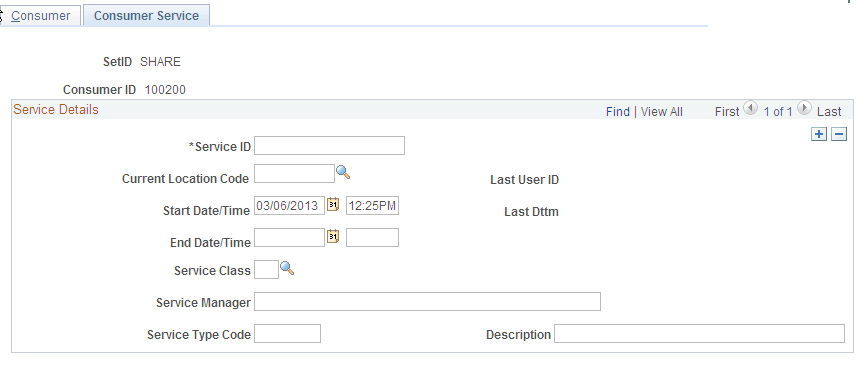
Task: Click the First navigation link
Action: click(x=727, y=112)
